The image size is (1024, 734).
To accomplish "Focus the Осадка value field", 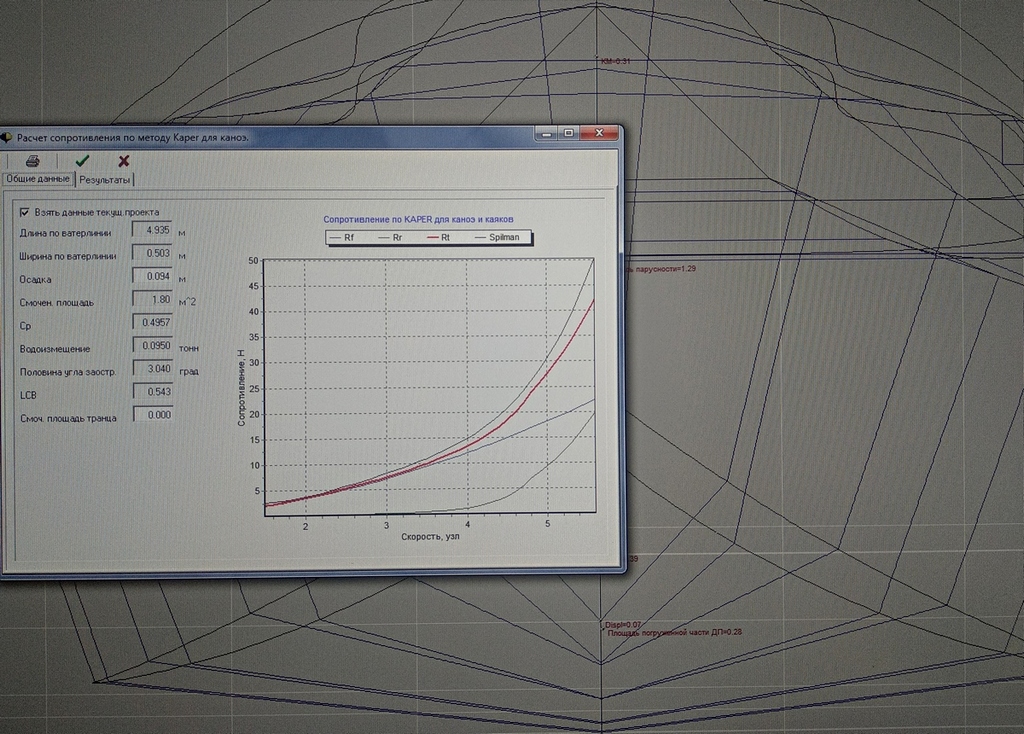I will point(152,278).
